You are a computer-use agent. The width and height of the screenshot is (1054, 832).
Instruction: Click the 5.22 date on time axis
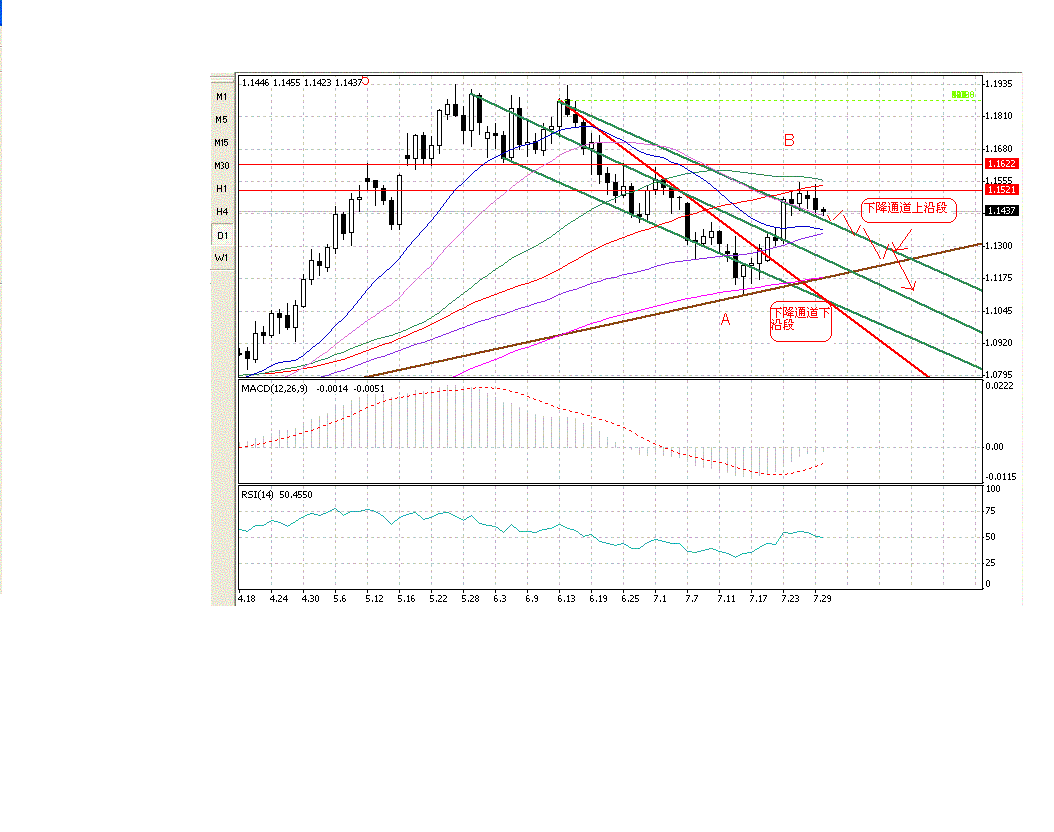click(x=438, y=598)
